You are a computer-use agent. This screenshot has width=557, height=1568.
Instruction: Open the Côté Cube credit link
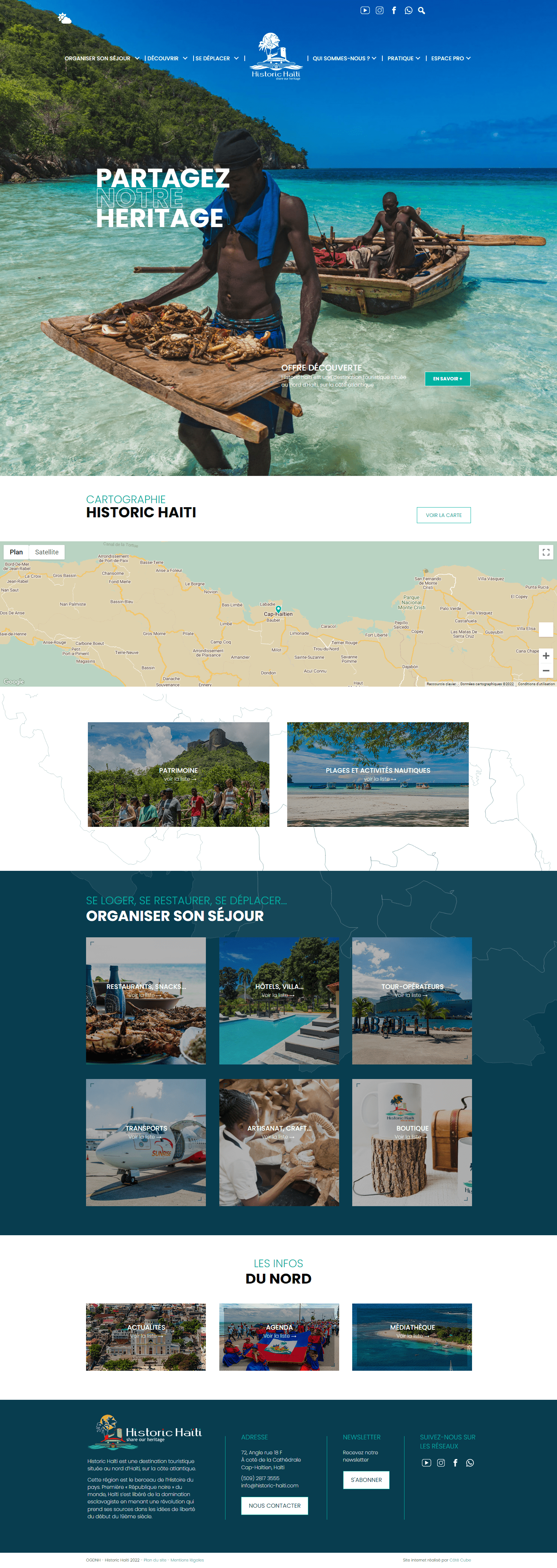tap(460, 1560)
